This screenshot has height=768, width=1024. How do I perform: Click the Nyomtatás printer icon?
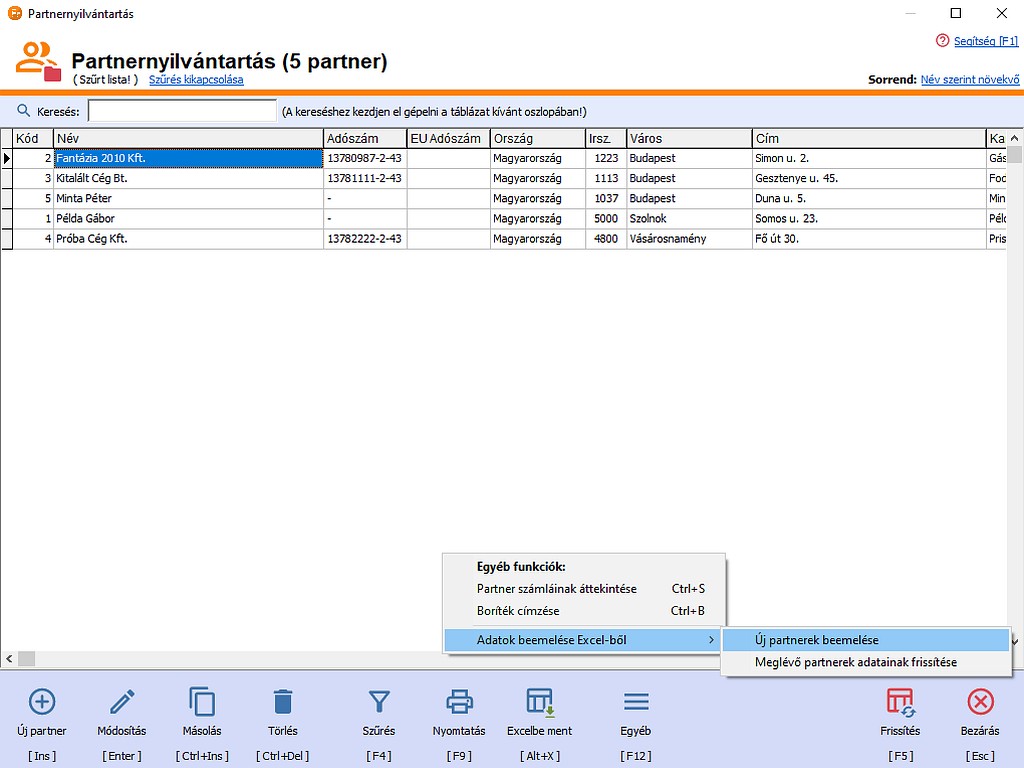pos(459,701)
